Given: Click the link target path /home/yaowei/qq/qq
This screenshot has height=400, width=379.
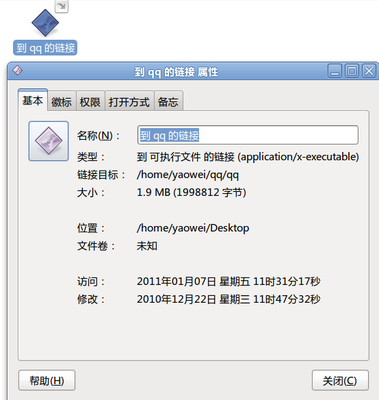Looking at the screenshot, I should pos(188,175).
